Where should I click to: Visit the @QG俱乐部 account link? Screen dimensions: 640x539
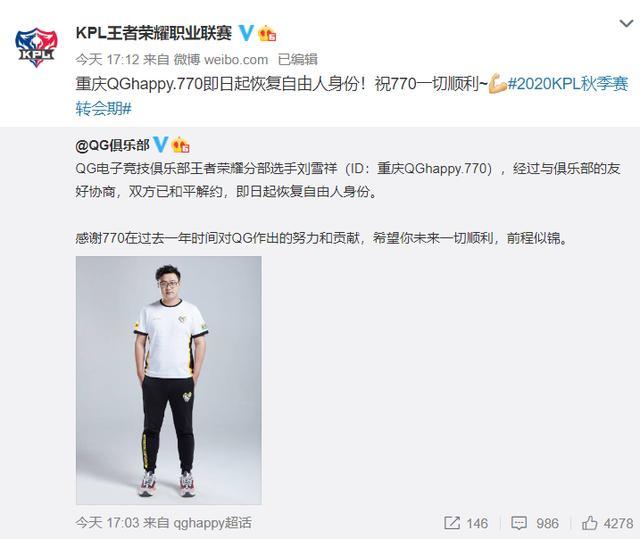pyautogui.click(x=112, y=145)
